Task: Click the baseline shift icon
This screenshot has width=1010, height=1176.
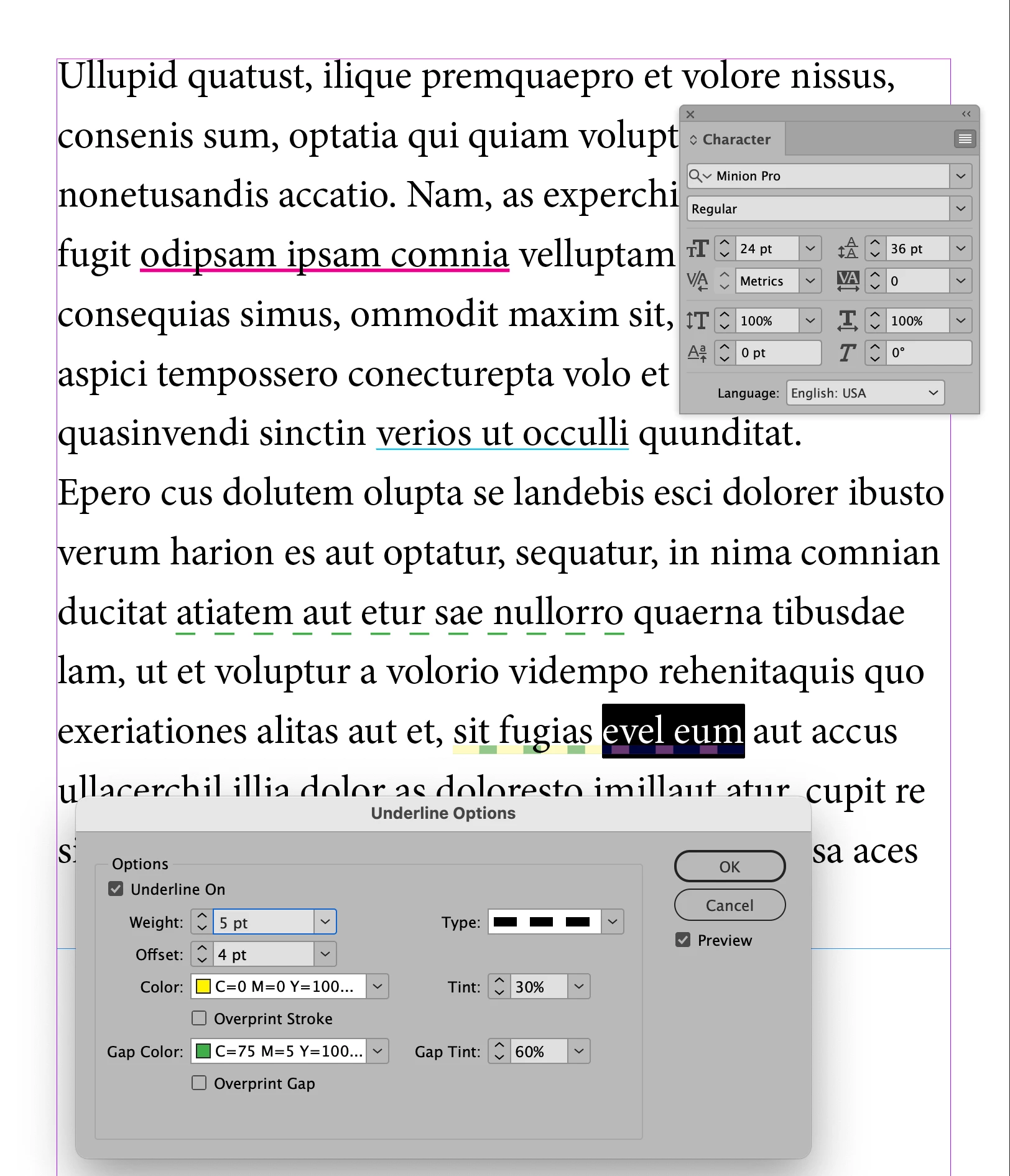Action: click(x=698, y=353)
